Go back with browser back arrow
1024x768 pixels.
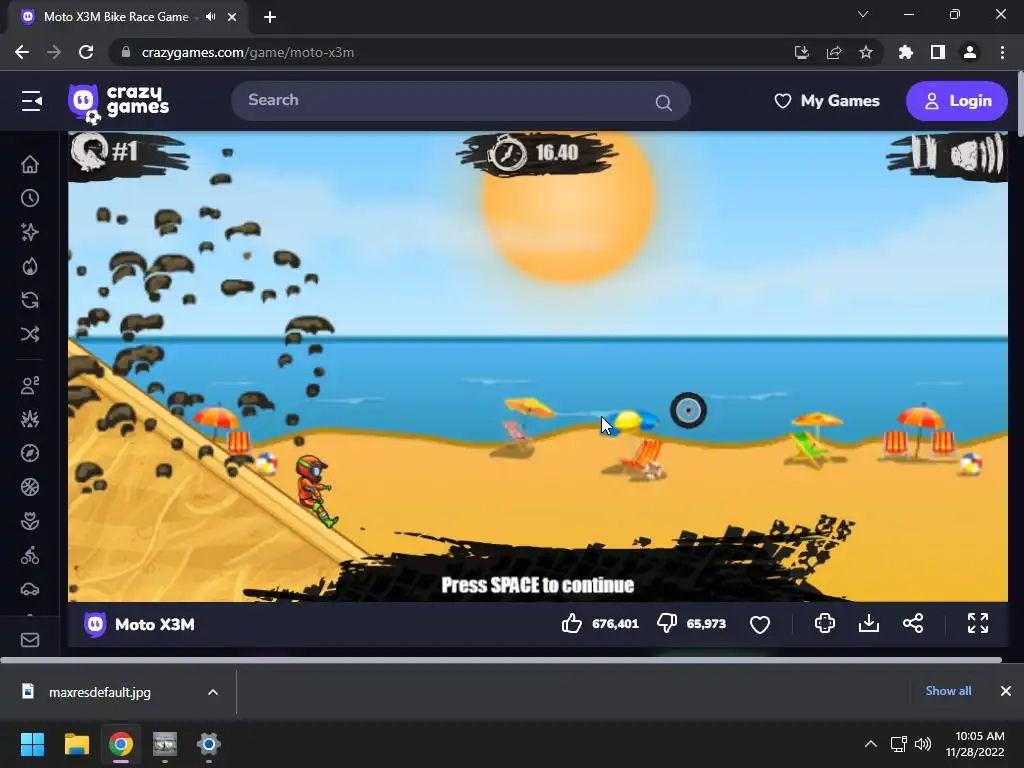click(x=22, y=52)
